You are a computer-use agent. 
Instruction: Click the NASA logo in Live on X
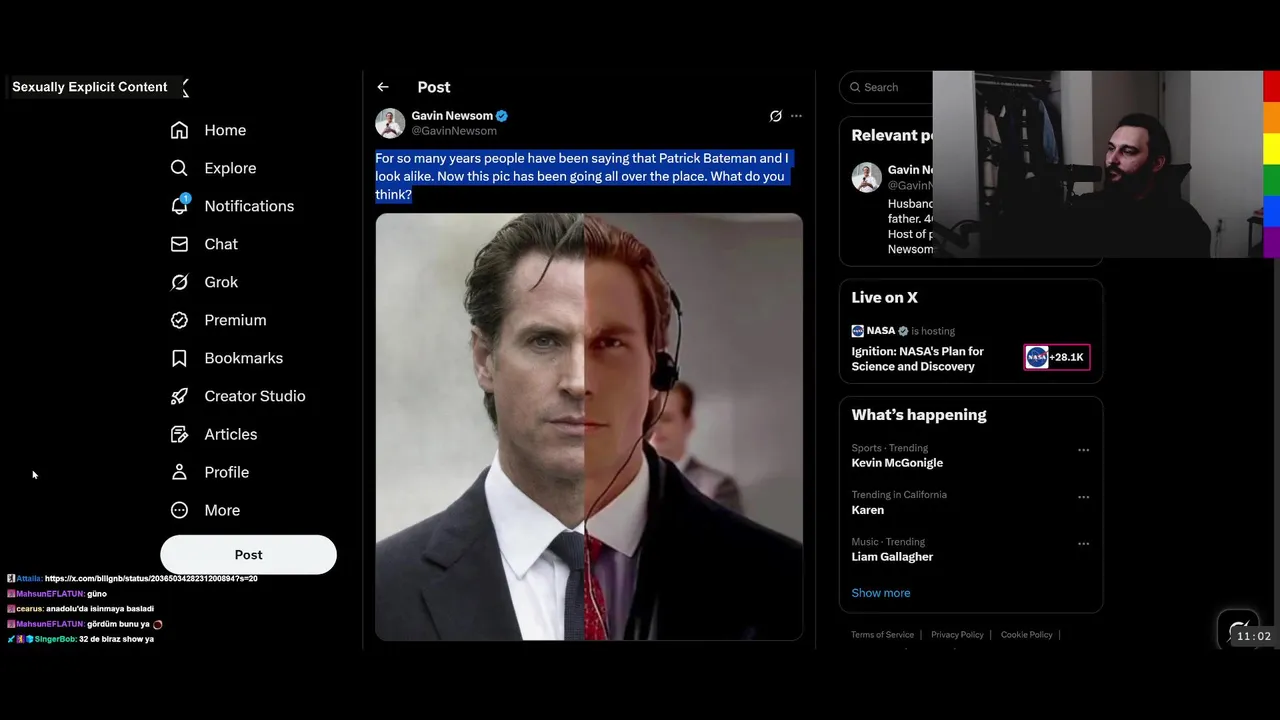click(x=857, y=331)
